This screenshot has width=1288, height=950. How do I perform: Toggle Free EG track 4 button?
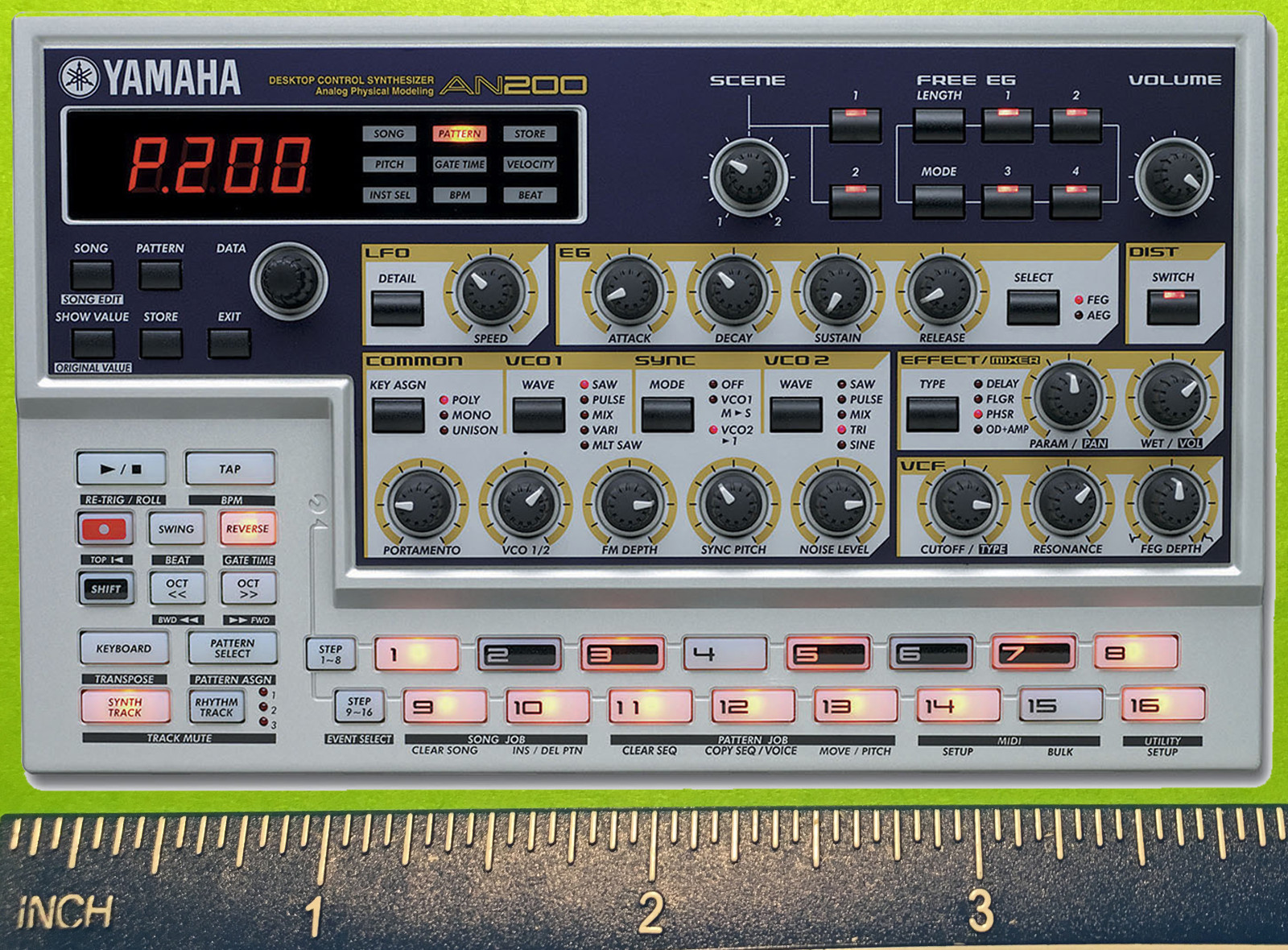tap(1075, 201)
